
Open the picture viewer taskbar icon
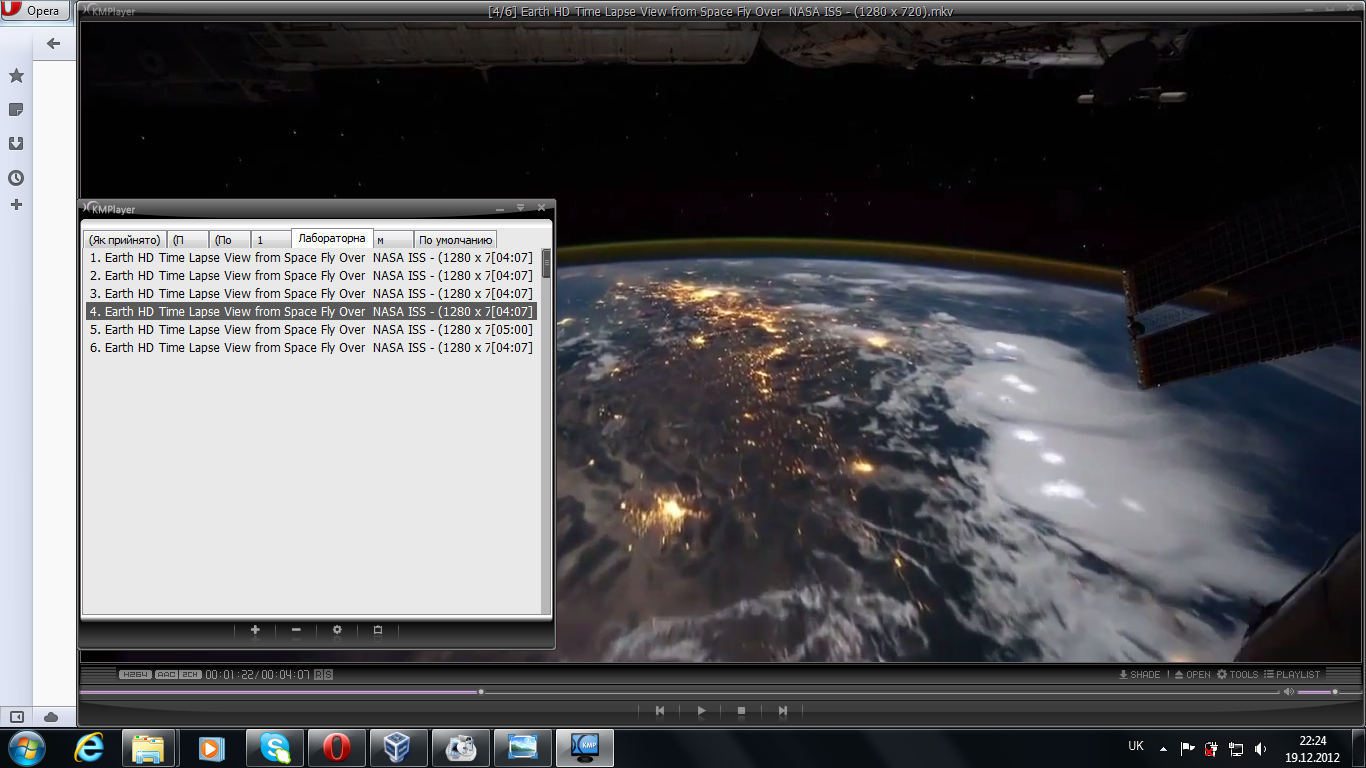[x=522, y=748]
